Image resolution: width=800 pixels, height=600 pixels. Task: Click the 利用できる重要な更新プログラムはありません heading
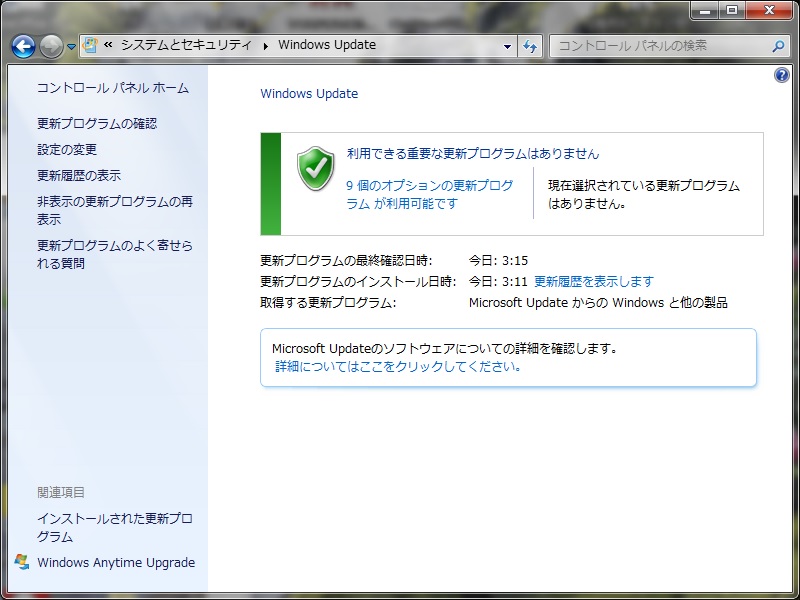point(473,153)
